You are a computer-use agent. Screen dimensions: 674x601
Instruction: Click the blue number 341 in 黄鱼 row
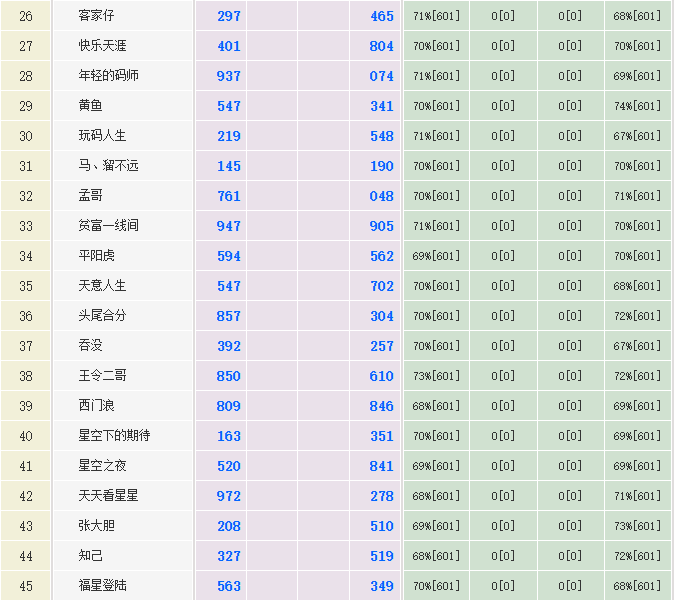coord(381,106)
